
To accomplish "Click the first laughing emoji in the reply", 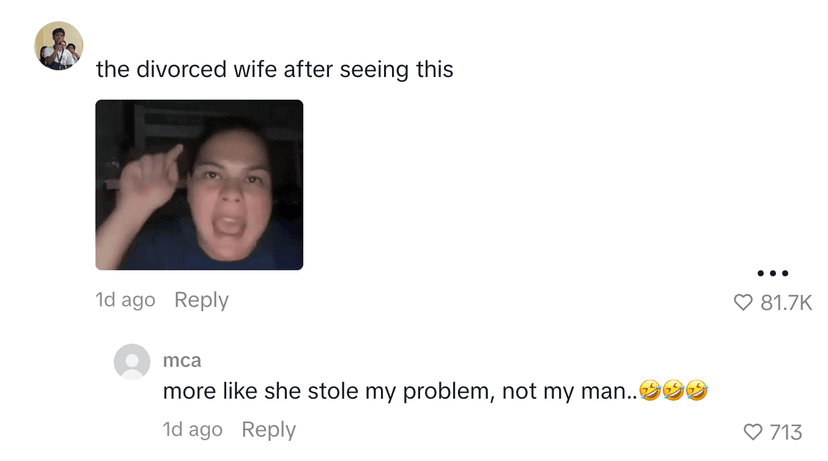I will [x=650, y=391].
